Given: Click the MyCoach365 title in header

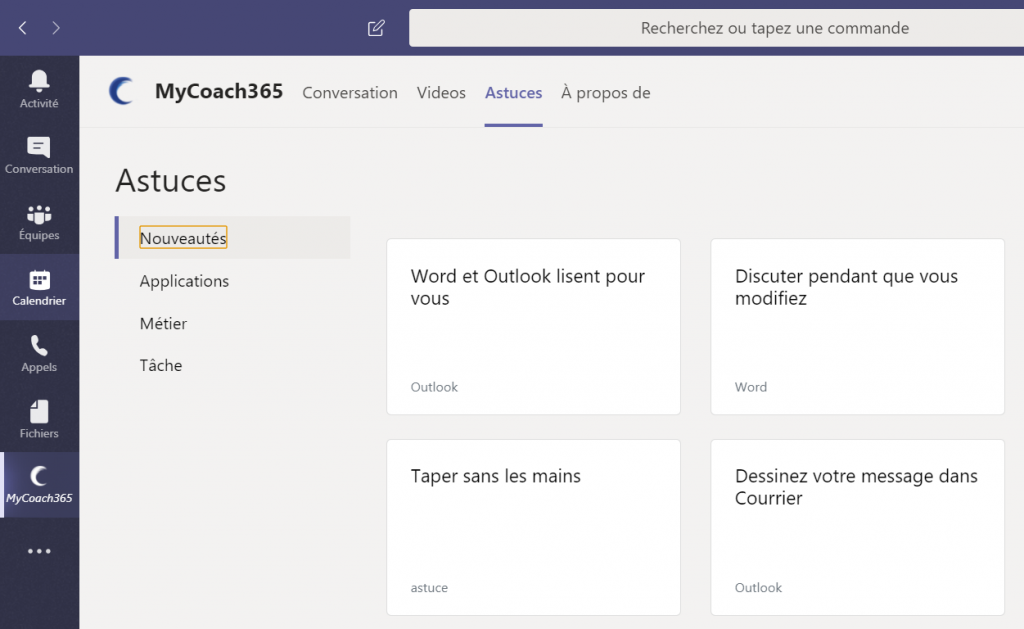Looking at the screenshot, I should (x=219, y=91).
